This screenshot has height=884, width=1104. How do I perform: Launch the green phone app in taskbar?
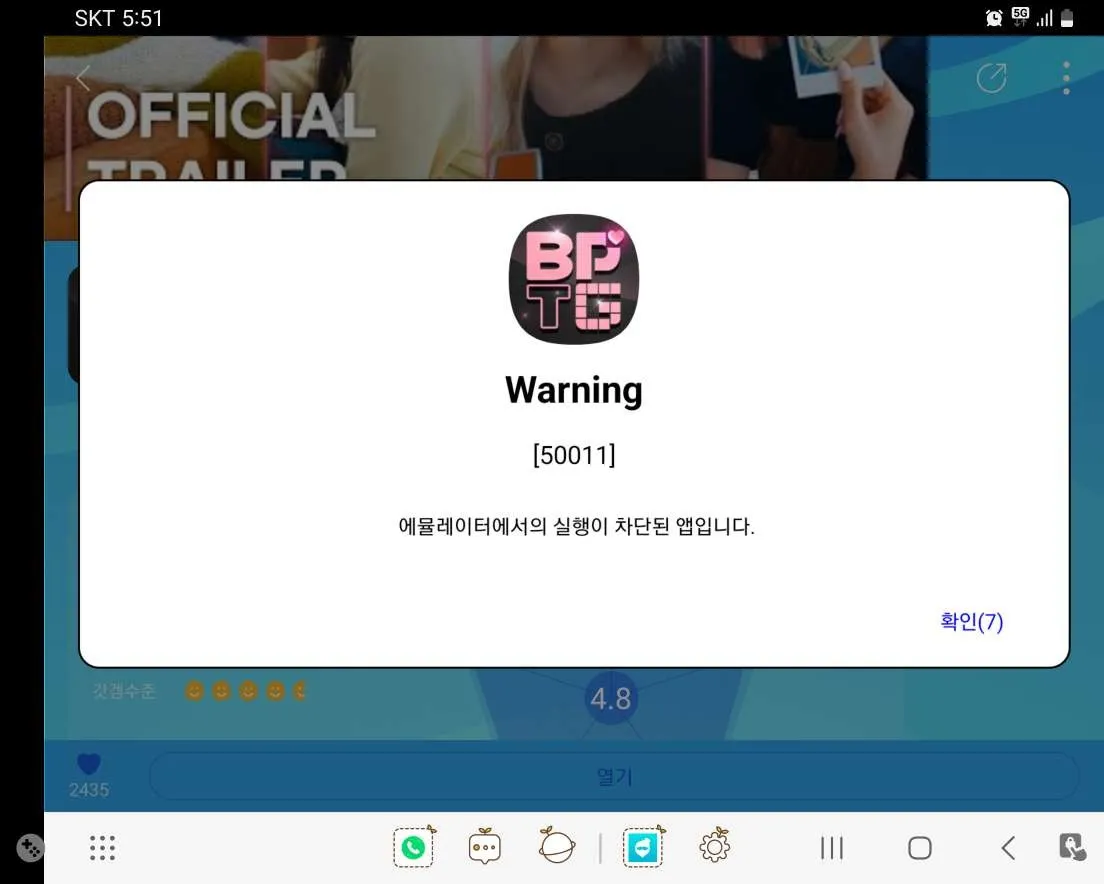click(x=414, y=848)
